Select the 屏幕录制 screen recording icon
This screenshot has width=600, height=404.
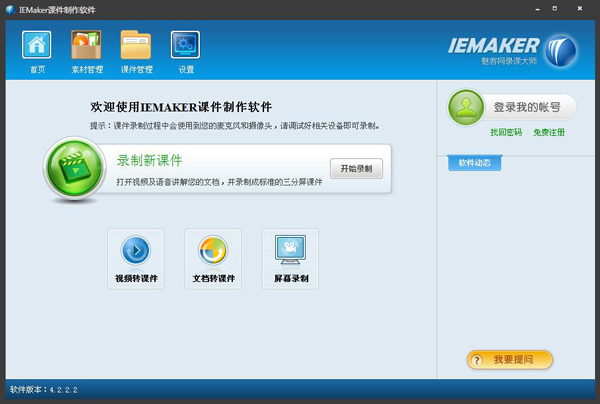coord(290,249)
